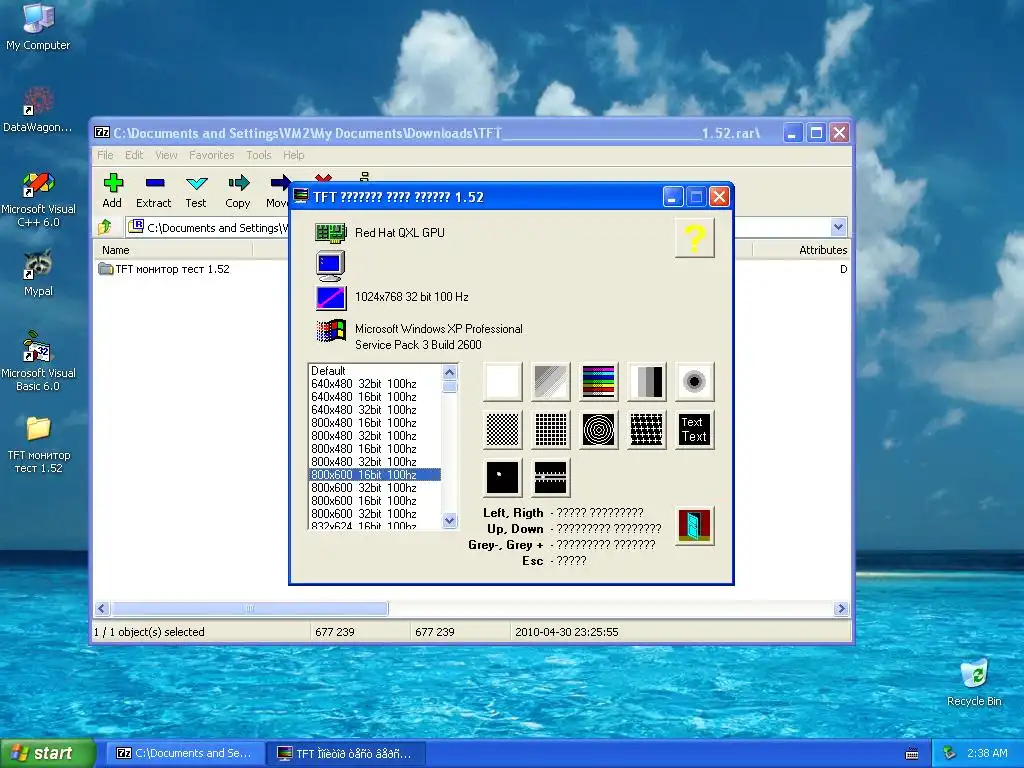This screenshot has height=768, width=1024.
Task: Start the grey vertical bars test
Action: (647, 381)
